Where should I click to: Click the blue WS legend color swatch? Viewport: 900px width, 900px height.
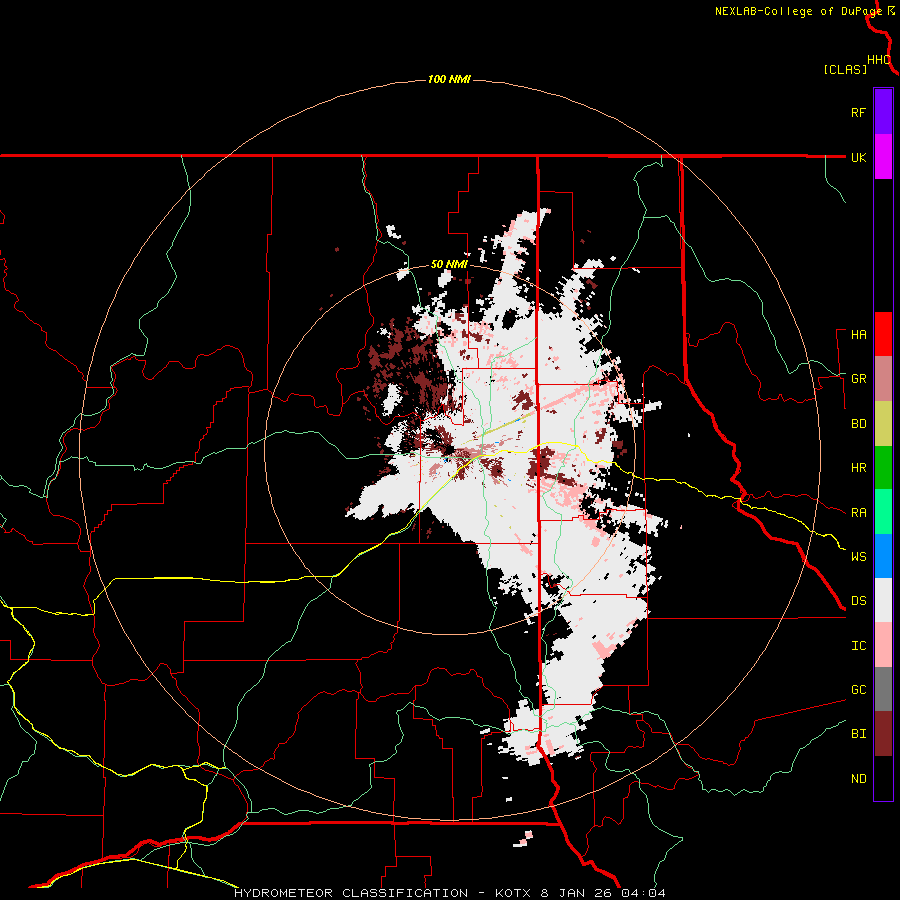coord(883,556)
